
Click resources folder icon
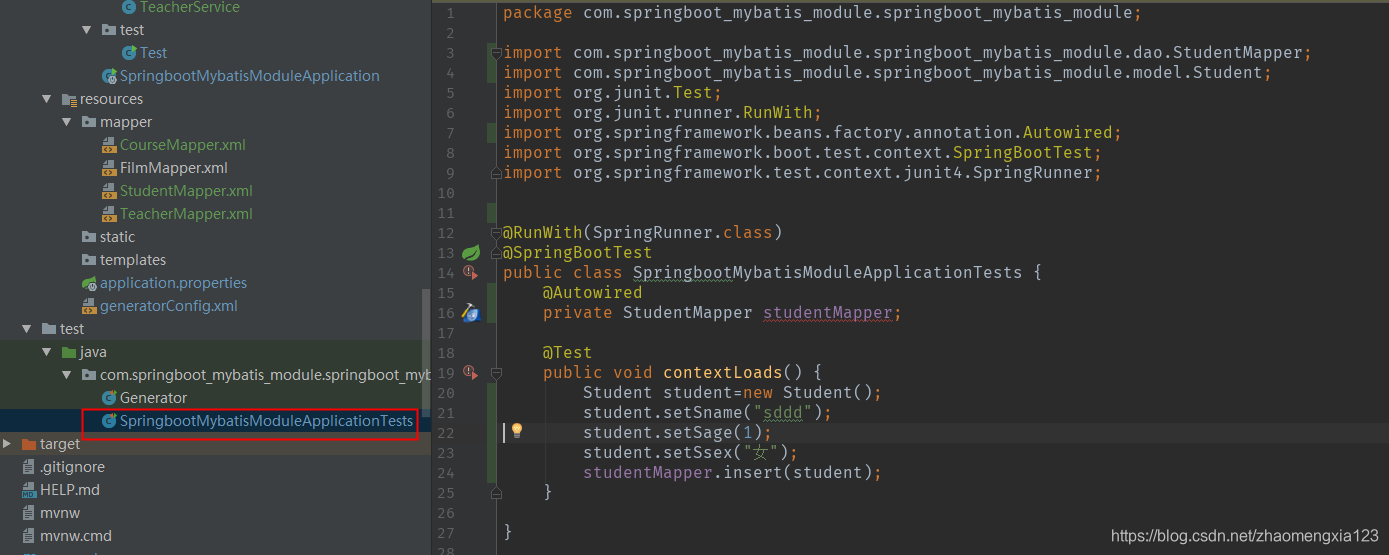point(70,99)
